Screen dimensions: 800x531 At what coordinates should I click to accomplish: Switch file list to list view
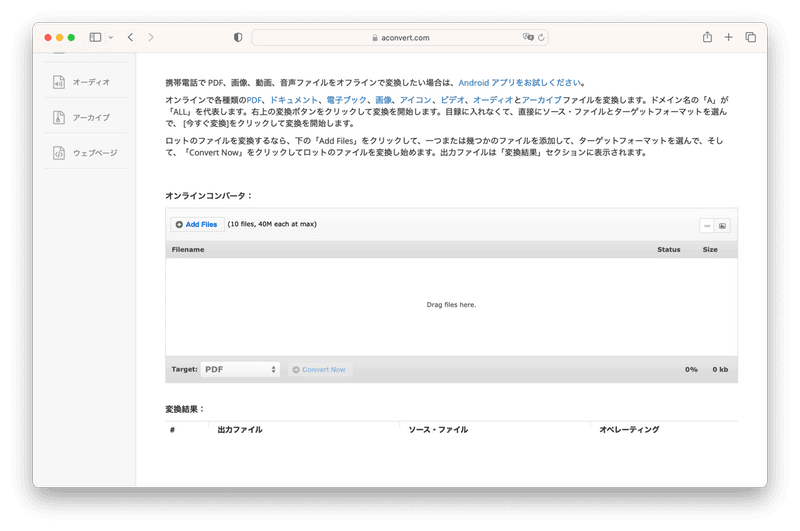(706, 225)
